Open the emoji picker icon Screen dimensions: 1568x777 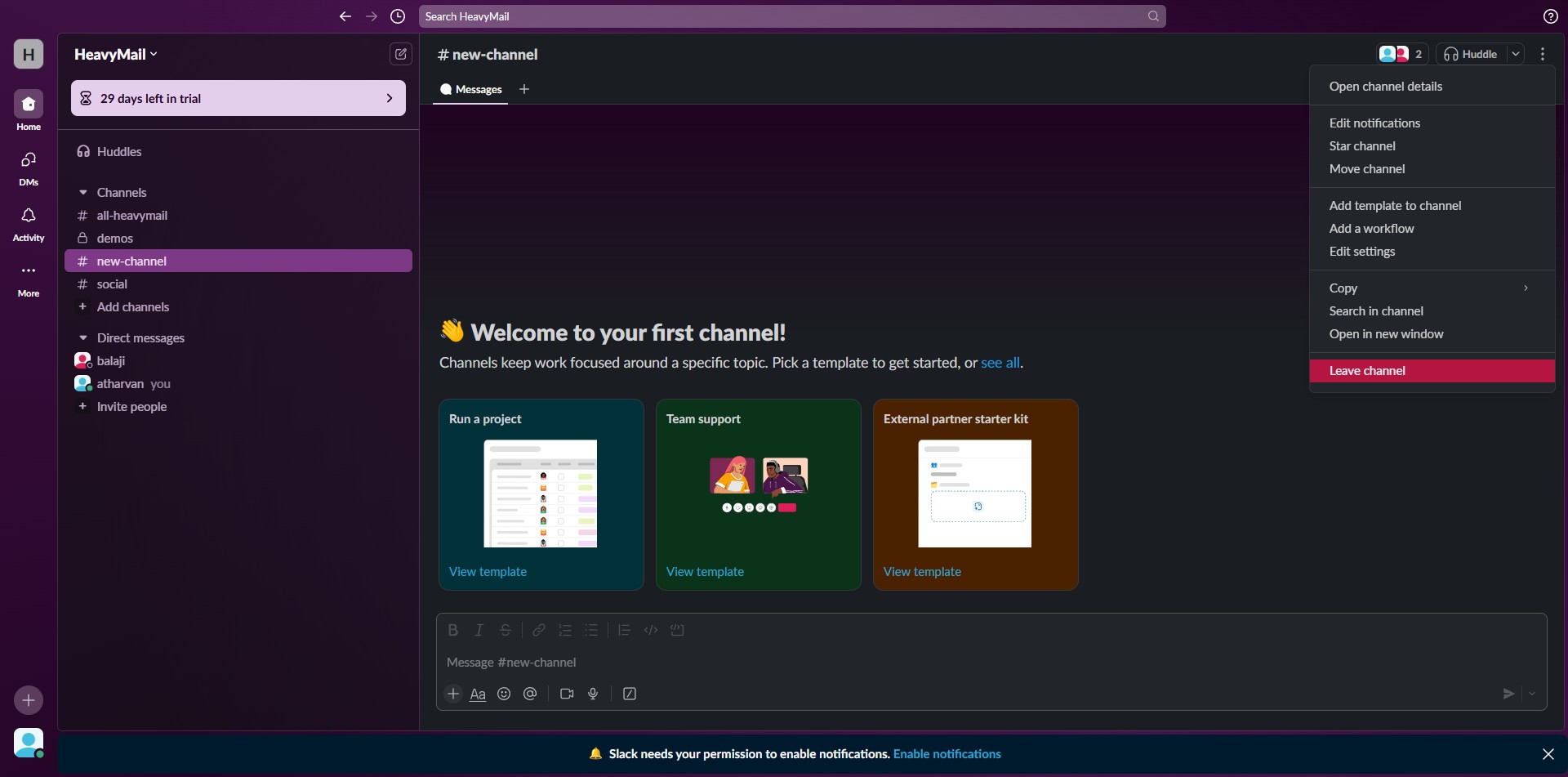[504, 694]
